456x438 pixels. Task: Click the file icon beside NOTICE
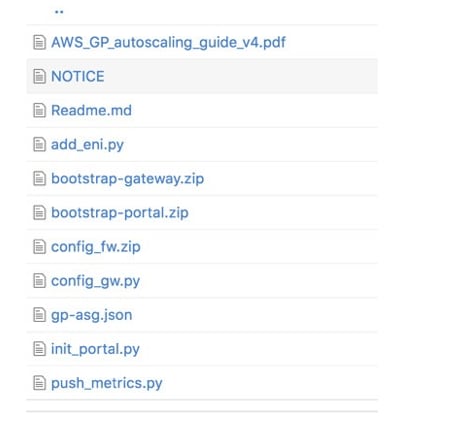coord(39,76)
